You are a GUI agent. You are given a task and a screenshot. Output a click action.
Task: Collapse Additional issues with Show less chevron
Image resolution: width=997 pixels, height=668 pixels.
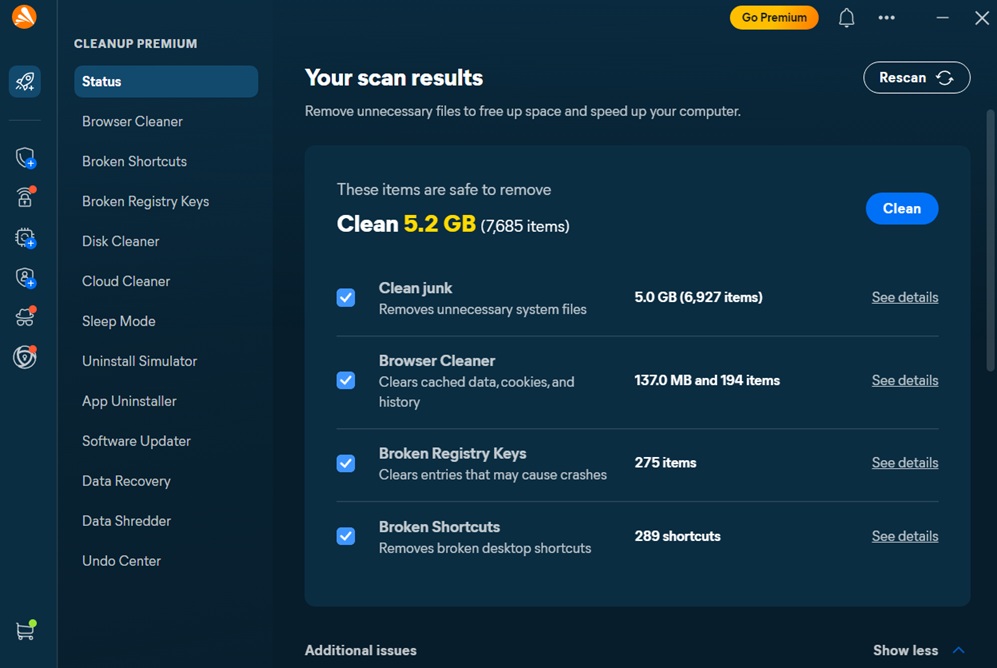pos(958,650)
